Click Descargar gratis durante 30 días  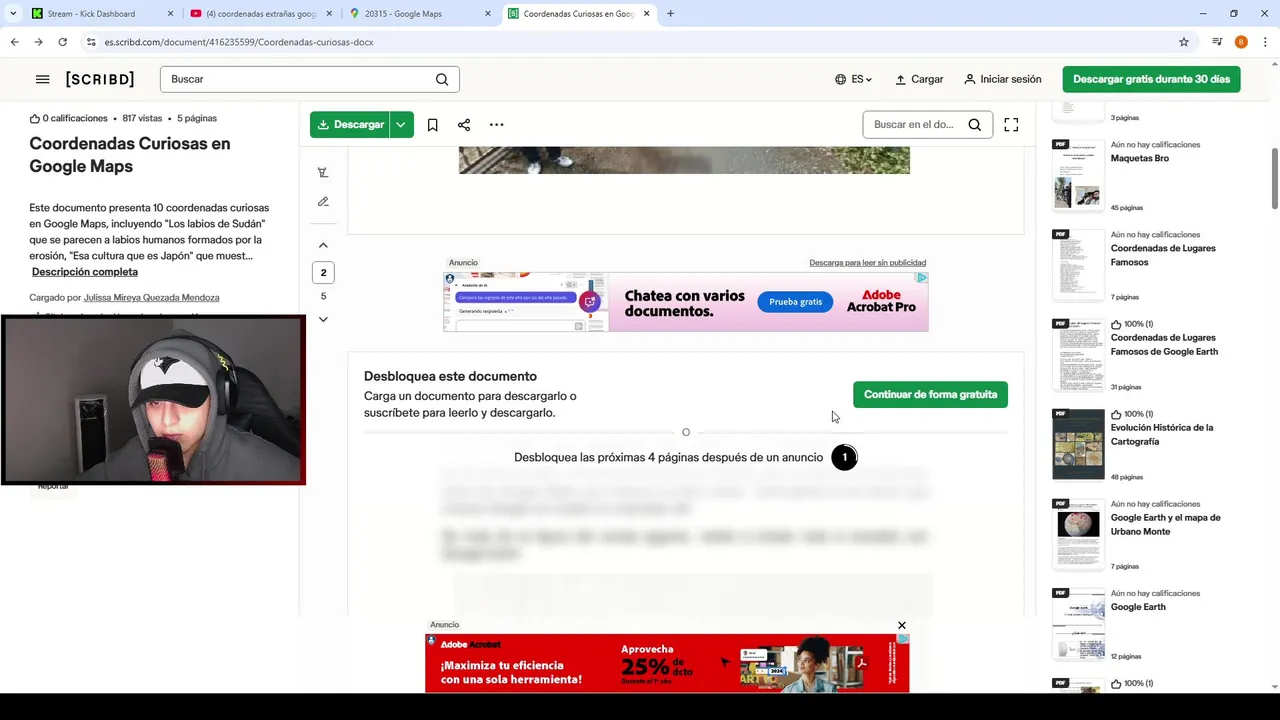pyautogui.click(x=1151, y=79)
